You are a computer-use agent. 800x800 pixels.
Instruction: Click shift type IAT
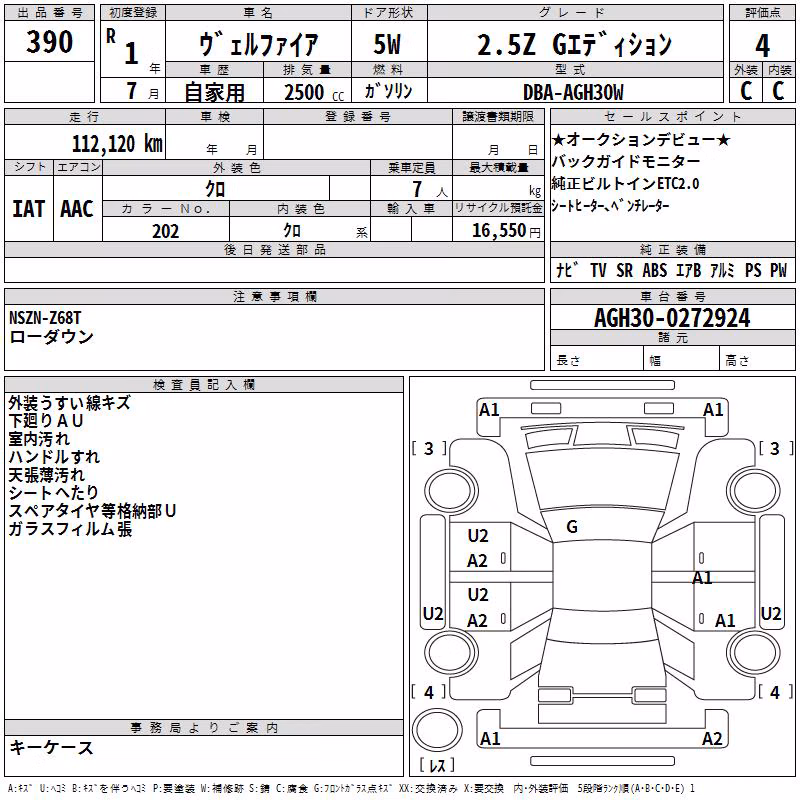click(x=29, y=209)
